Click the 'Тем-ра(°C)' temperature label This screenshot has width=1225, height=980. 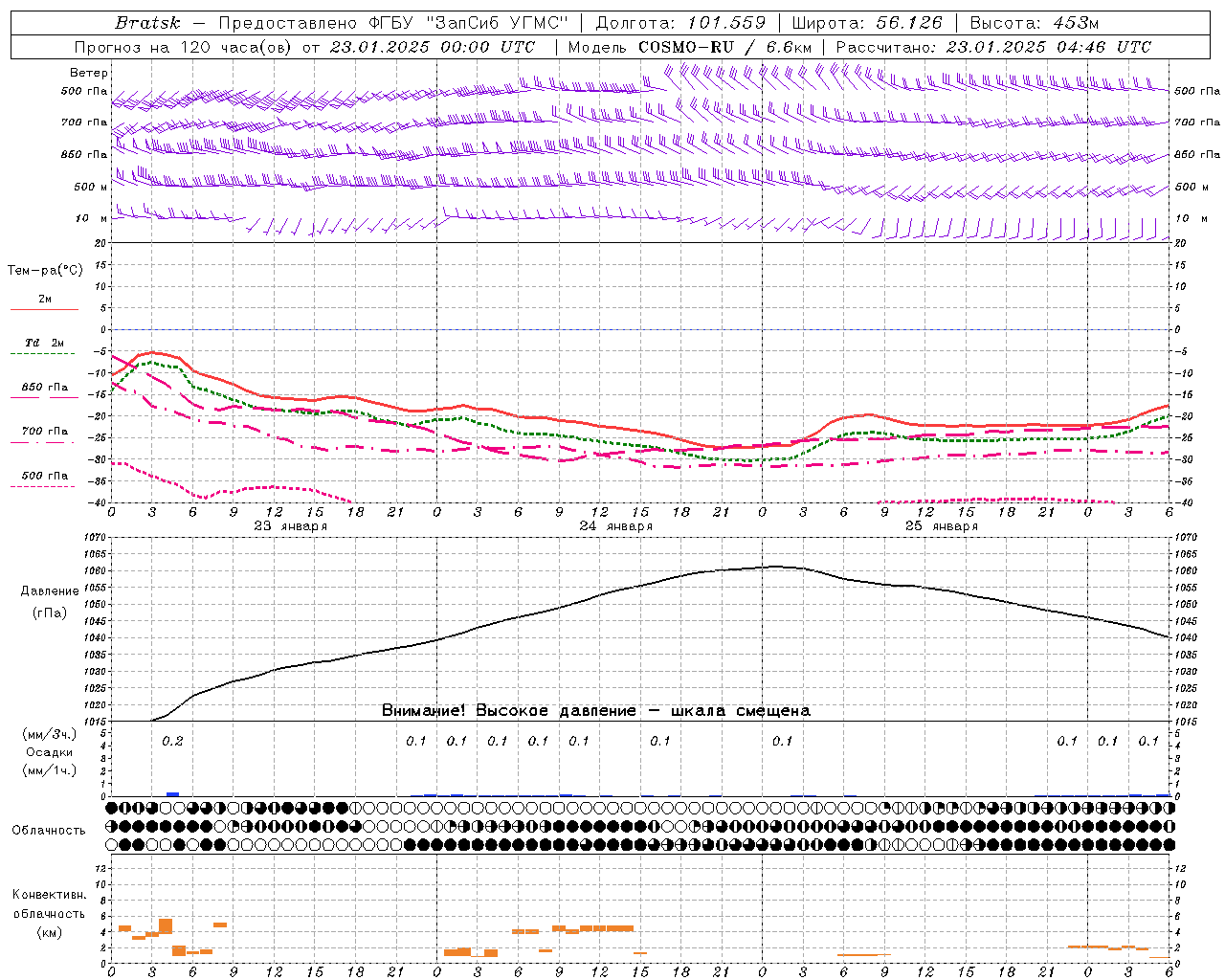[45, 271]
